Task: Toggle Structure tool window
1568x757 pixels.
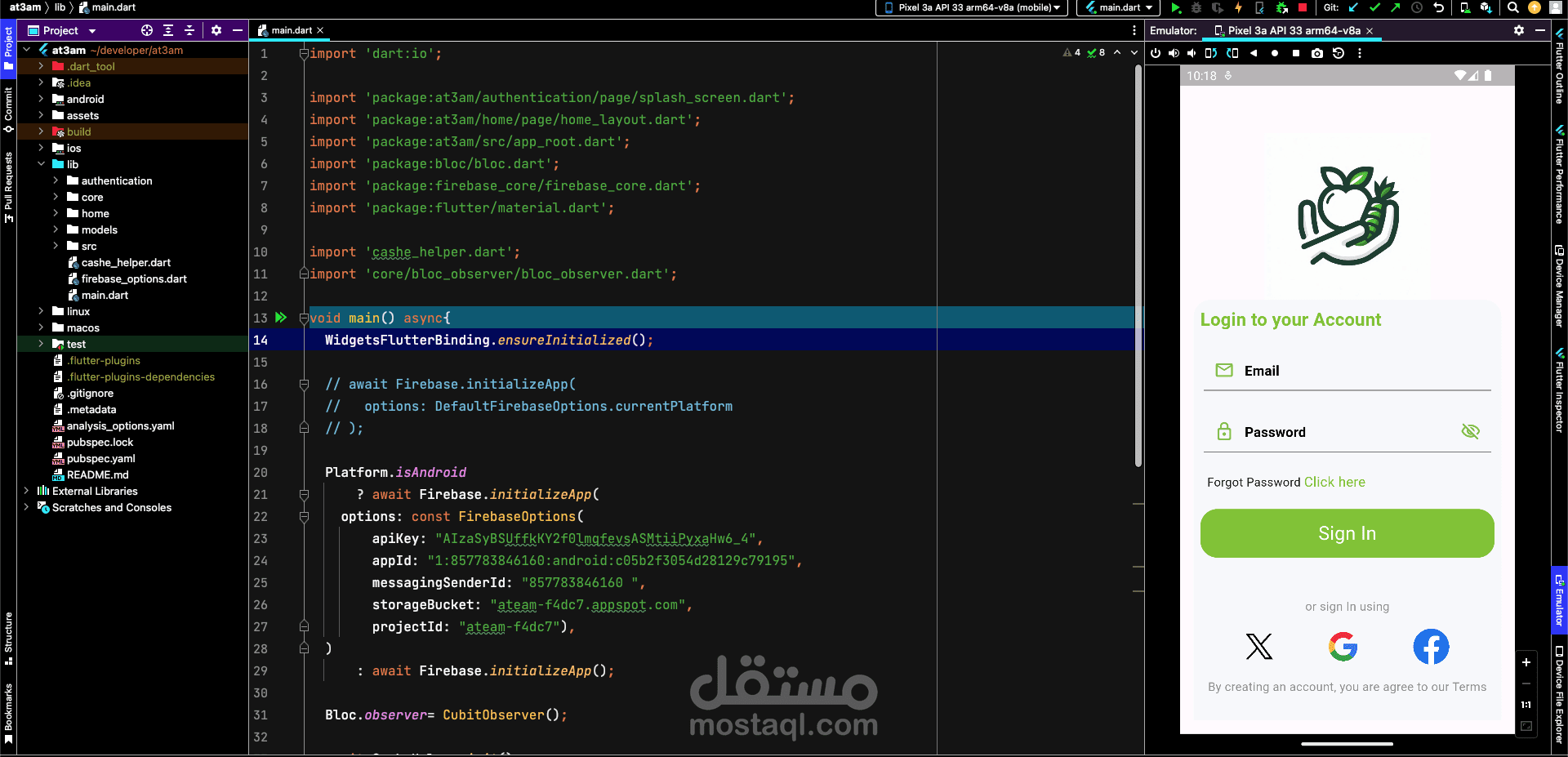Action: coord(8,638)
